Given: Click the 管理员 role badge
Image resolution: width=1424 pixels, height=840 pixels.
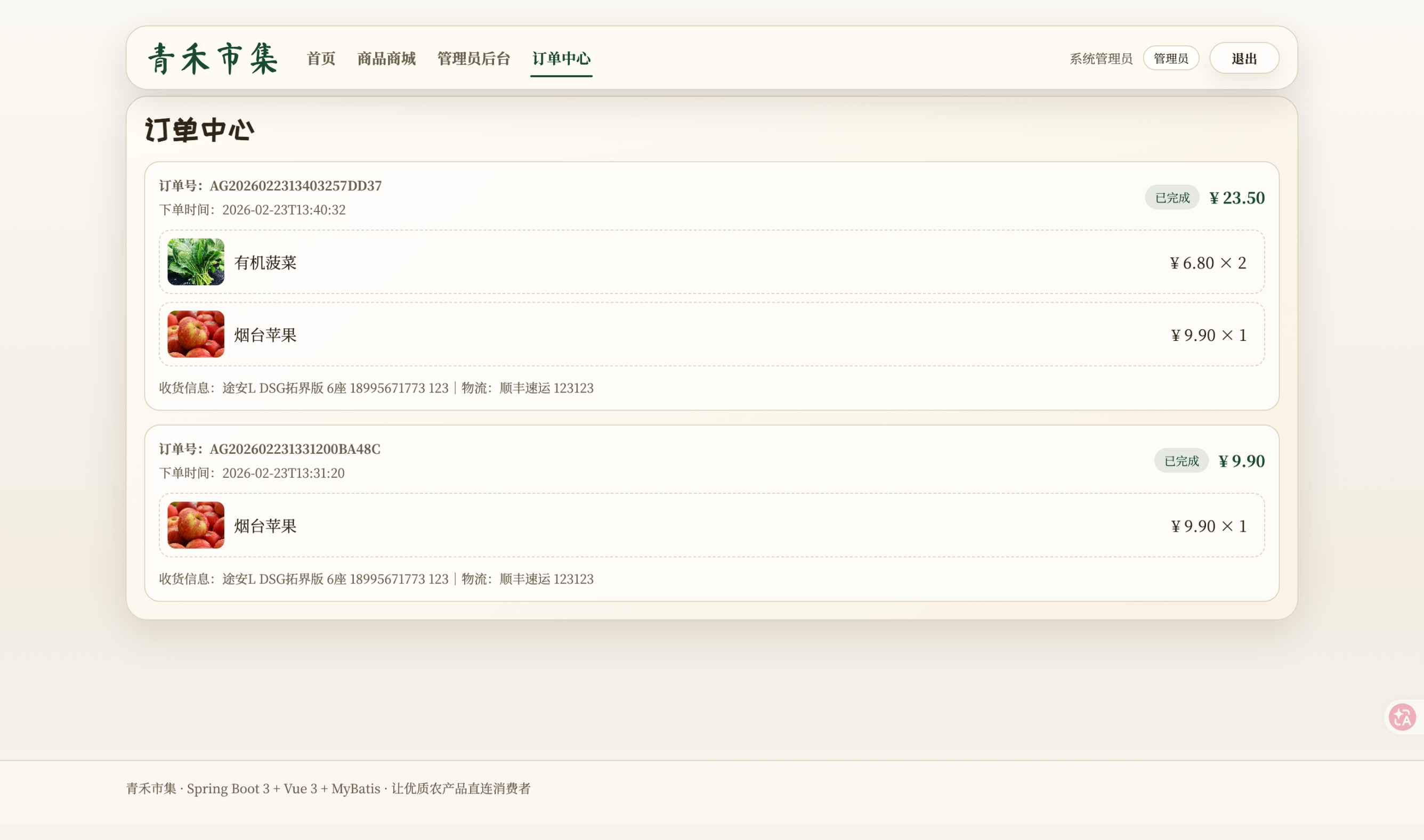Looking at the screenshot, I should 1170,58.
